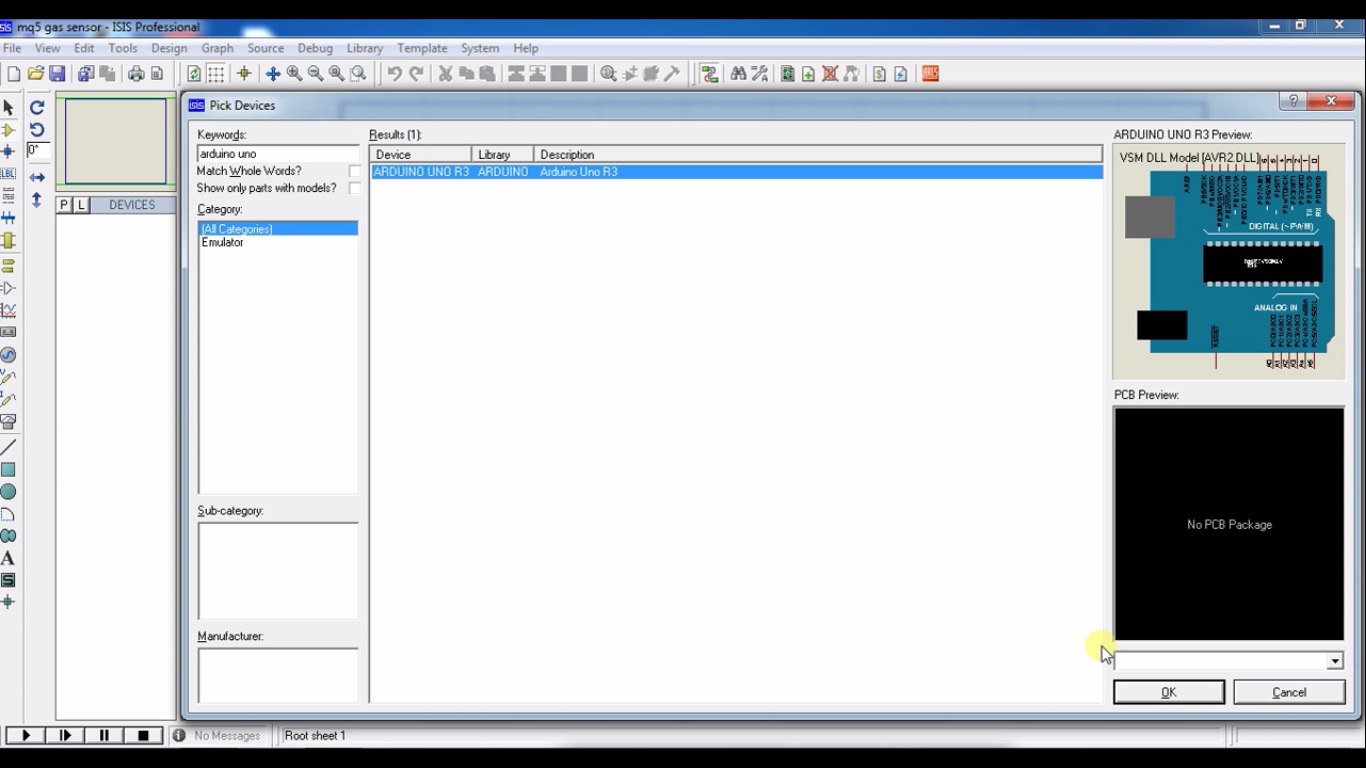The image size is (1366, 768).
Task: Click the Description column header
Action: point(818,154)
